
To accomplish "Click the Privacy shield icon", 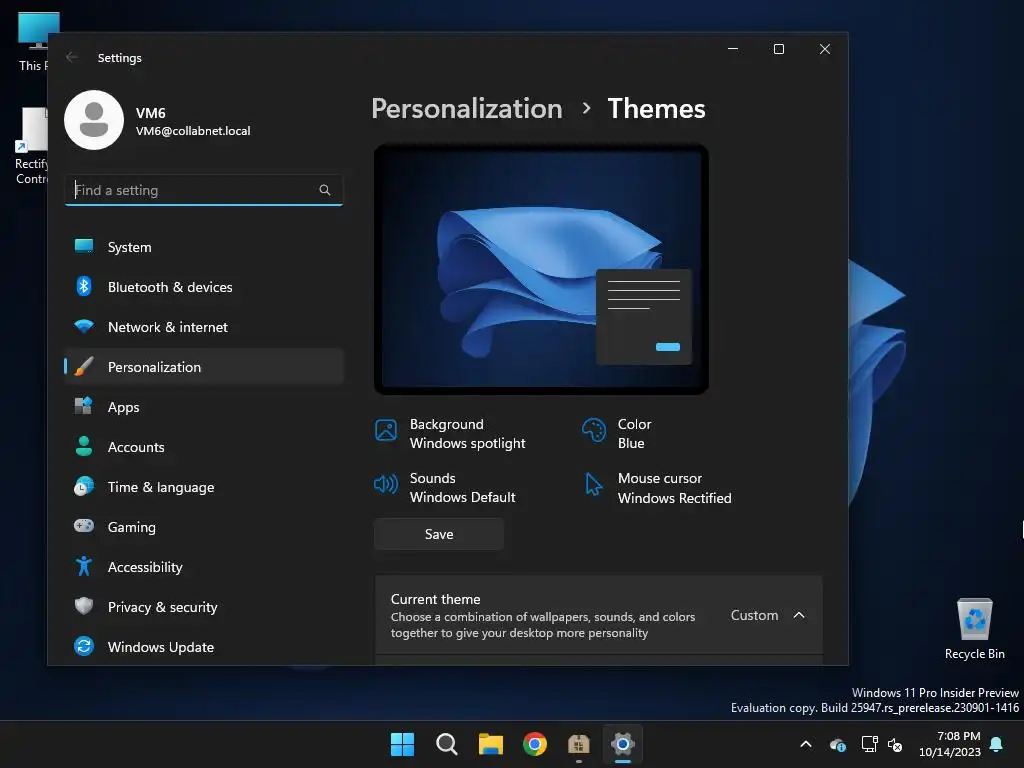I will pos(84,606).
